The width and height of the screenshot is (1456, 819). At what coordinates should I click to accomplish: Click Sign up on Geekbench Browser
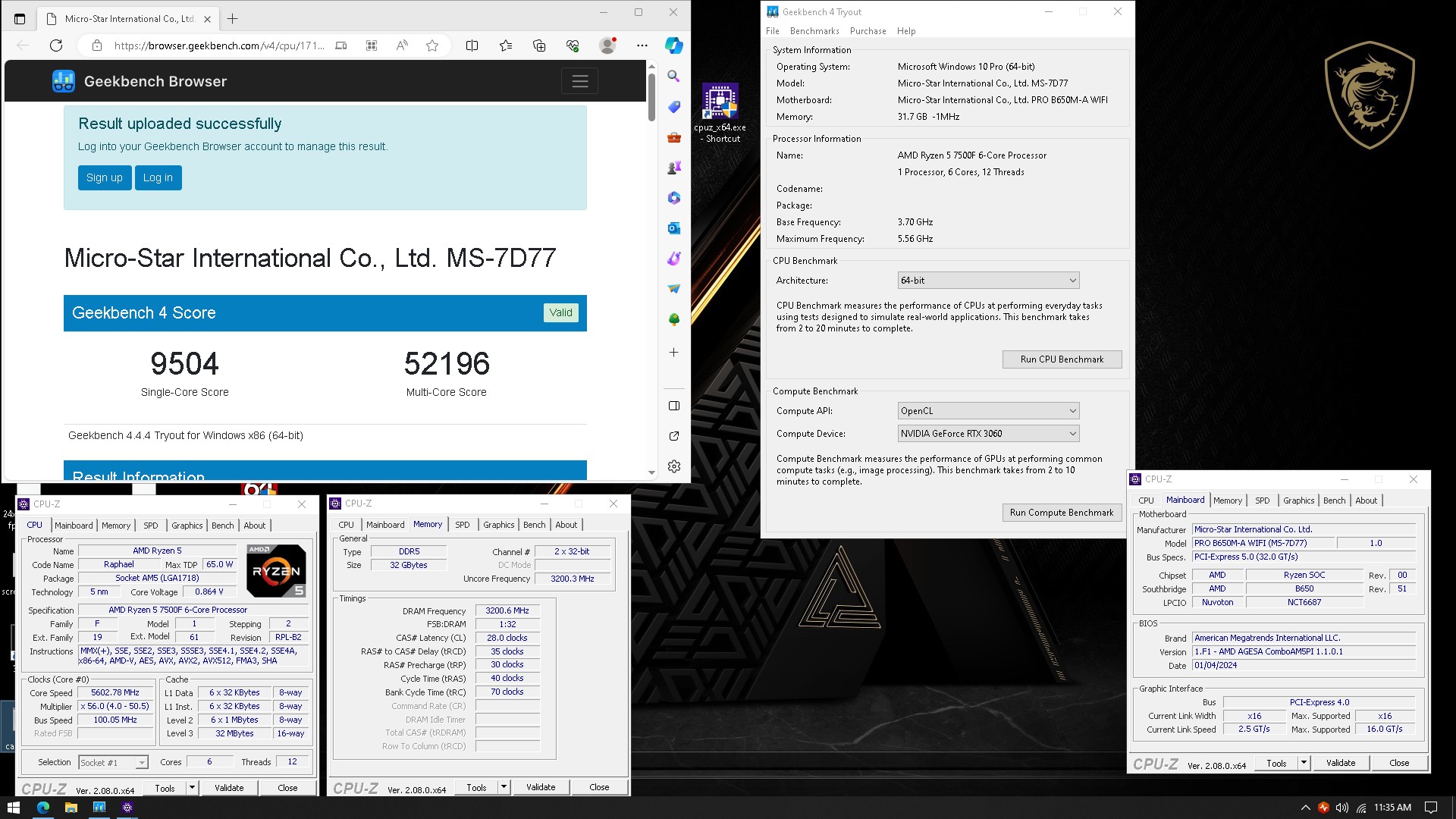click(105, 177)
